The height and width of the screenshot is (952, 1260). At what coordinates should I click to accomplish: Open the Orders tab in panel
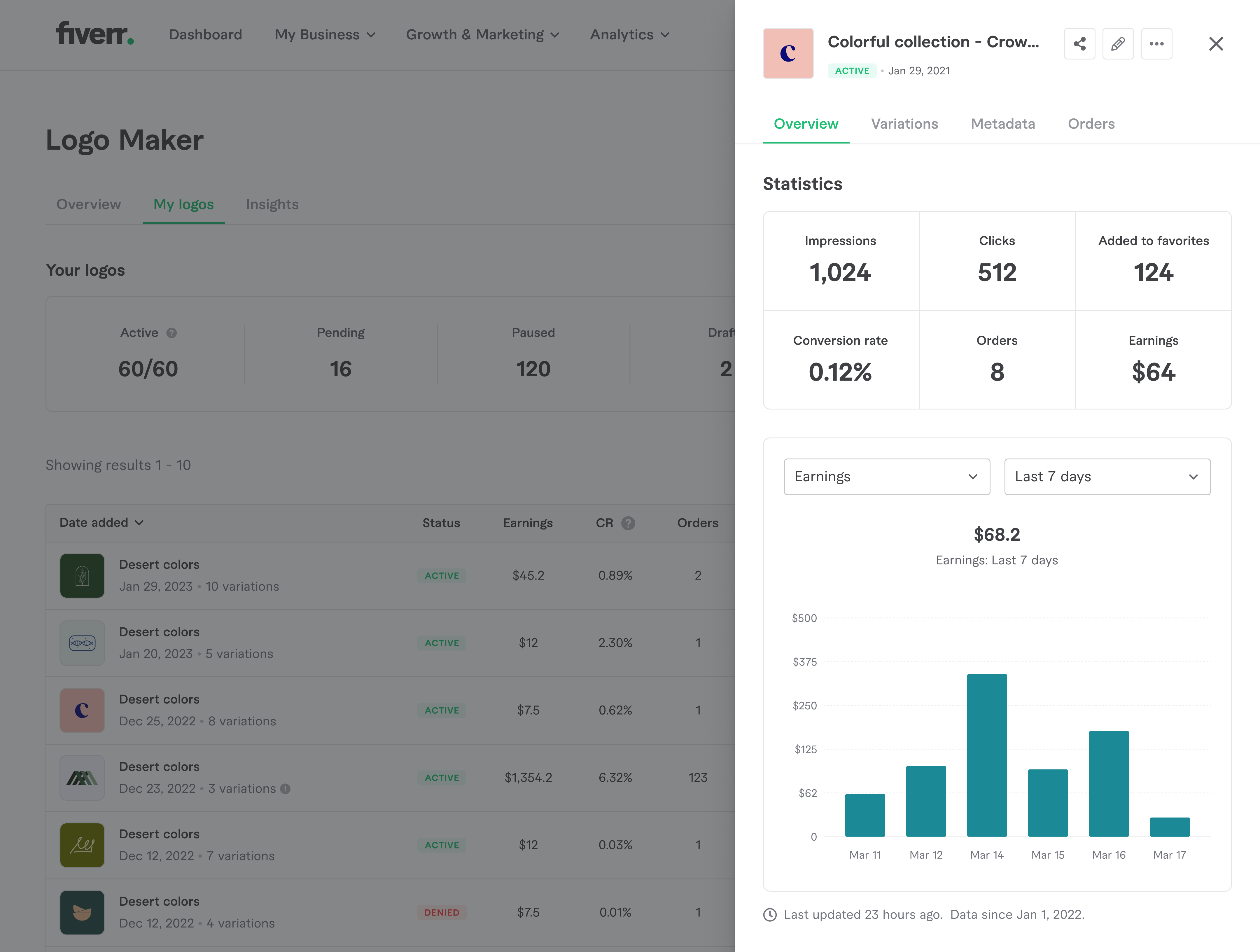click(1091, 124)
